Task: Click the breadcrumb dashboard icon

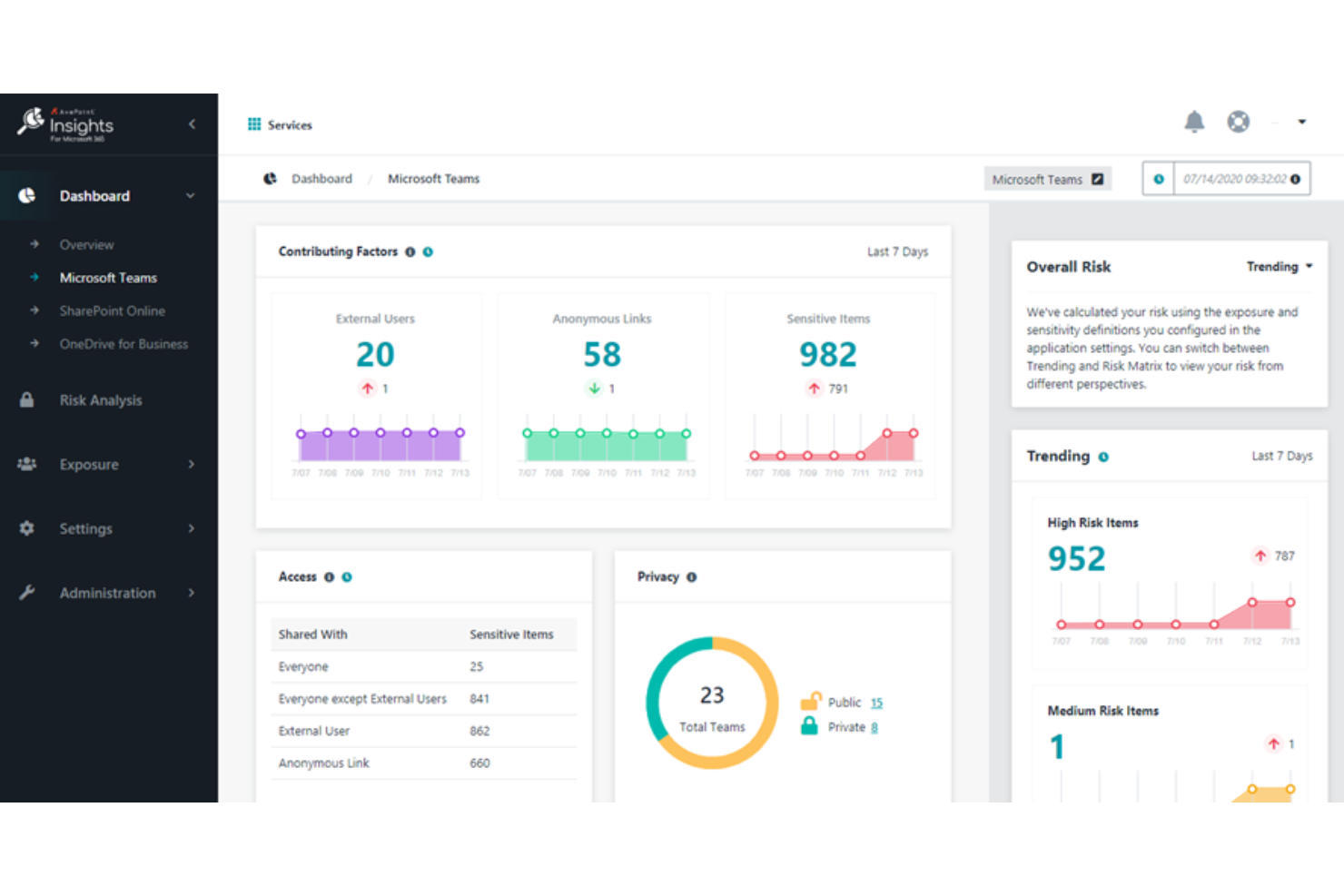Action: (270, 179)
